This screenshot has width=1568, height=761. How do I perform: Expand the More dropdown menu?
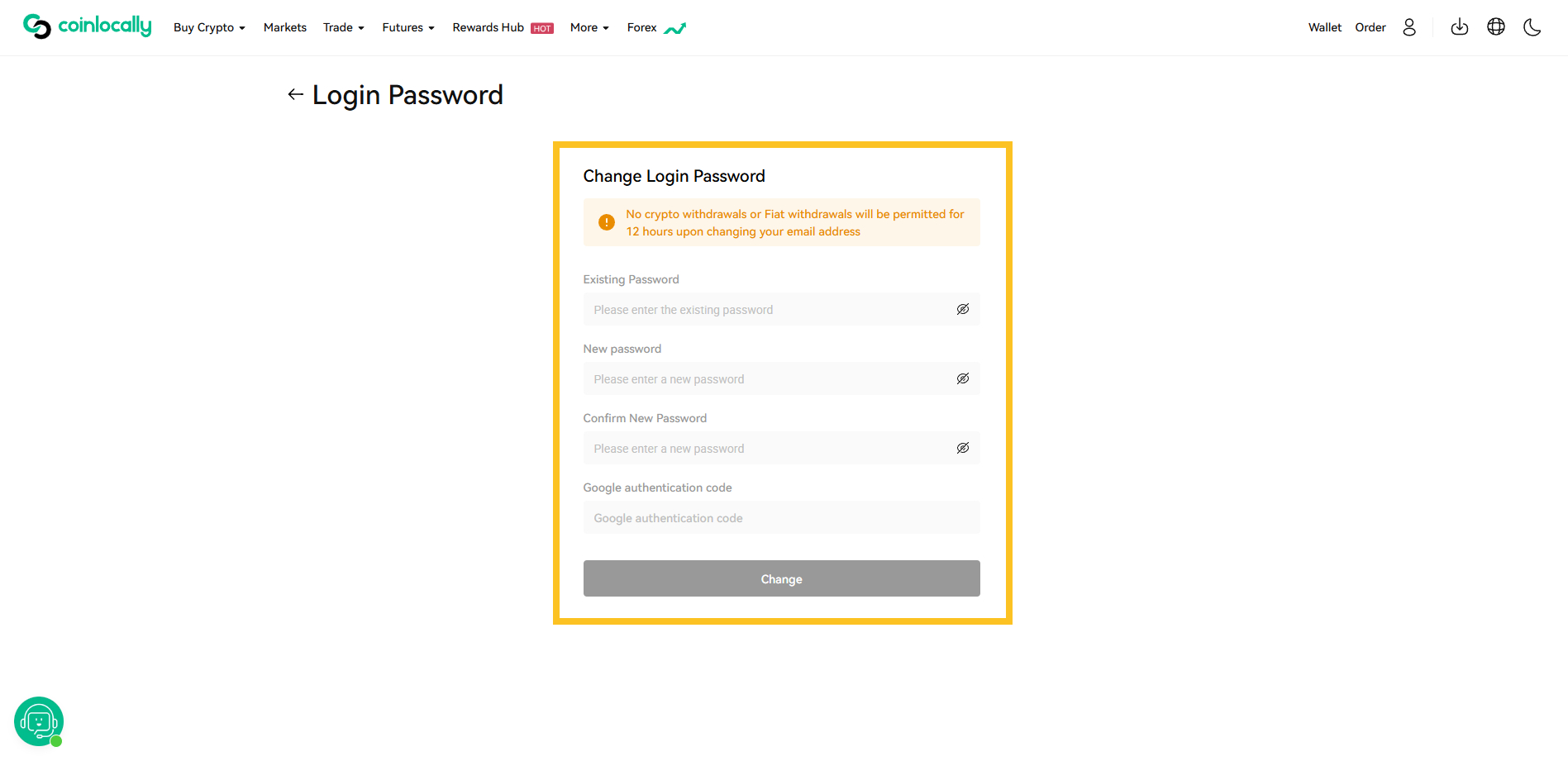(589, 27)
